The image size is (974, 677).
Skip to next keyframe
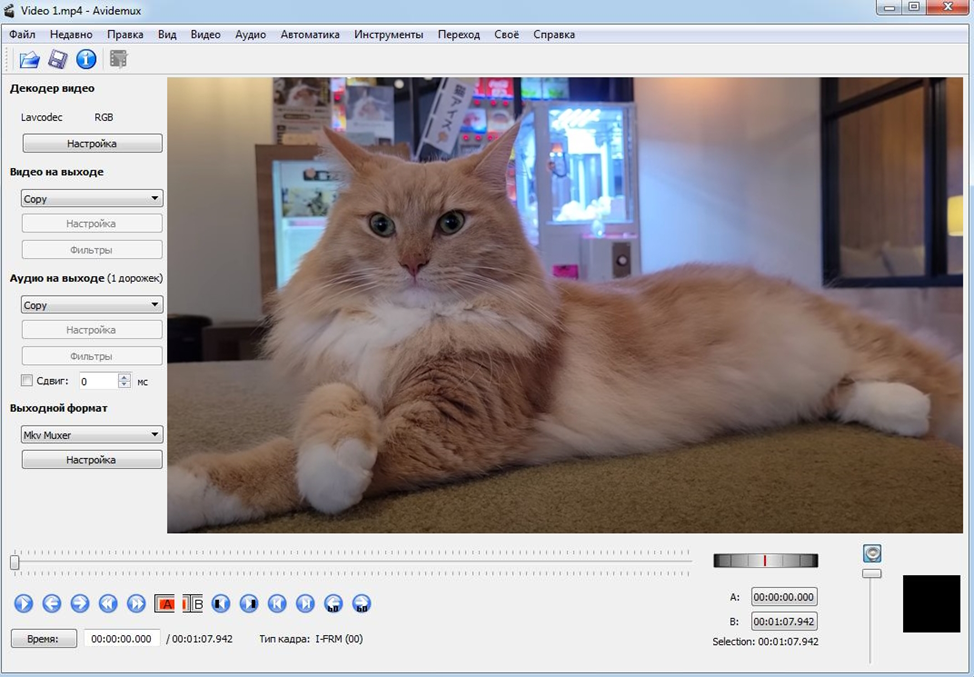(x=137, y=603)
